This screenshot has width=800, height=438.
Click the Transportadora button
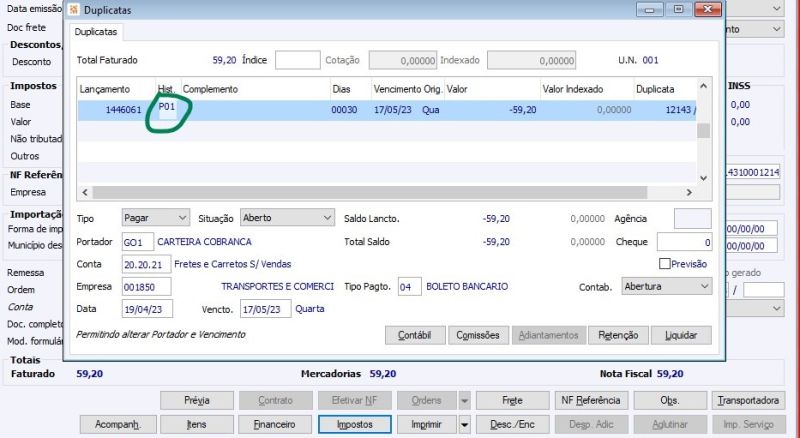coord(748,400)
